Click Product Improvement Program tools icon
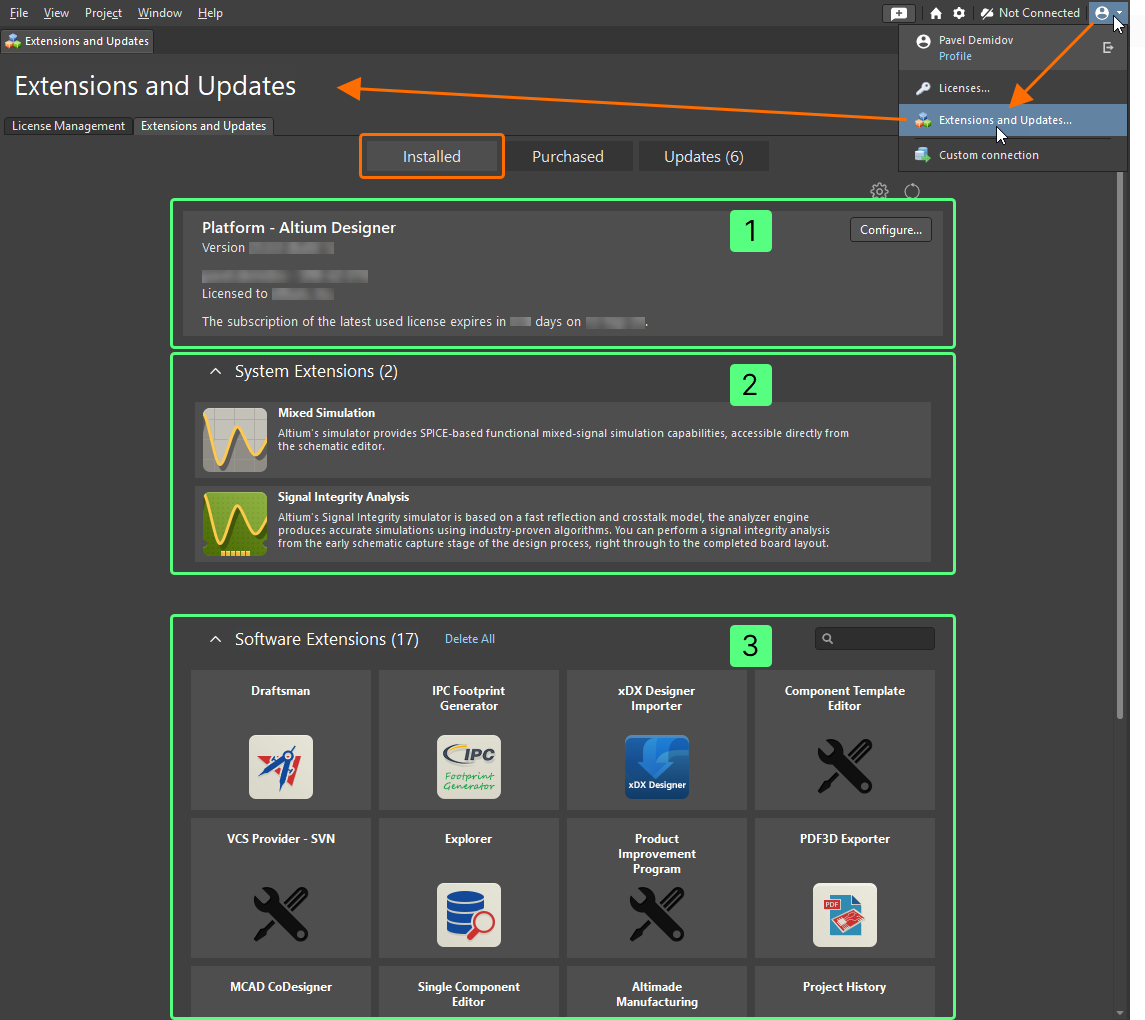 point(656,914)
